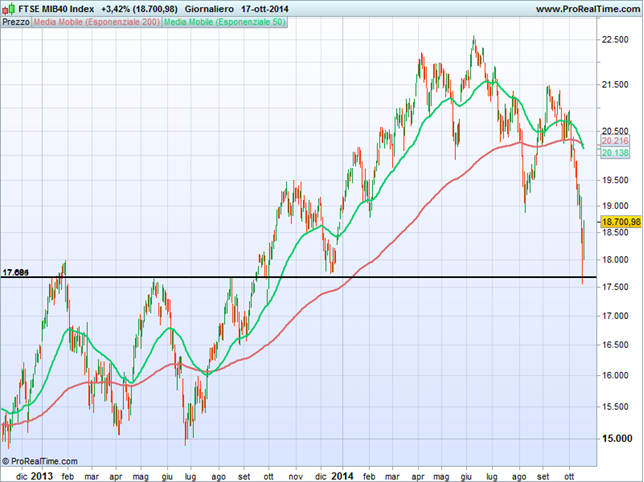Click the 22.500 price axis label
This screenshot has height=482, width=644.
tap(615, 39)
